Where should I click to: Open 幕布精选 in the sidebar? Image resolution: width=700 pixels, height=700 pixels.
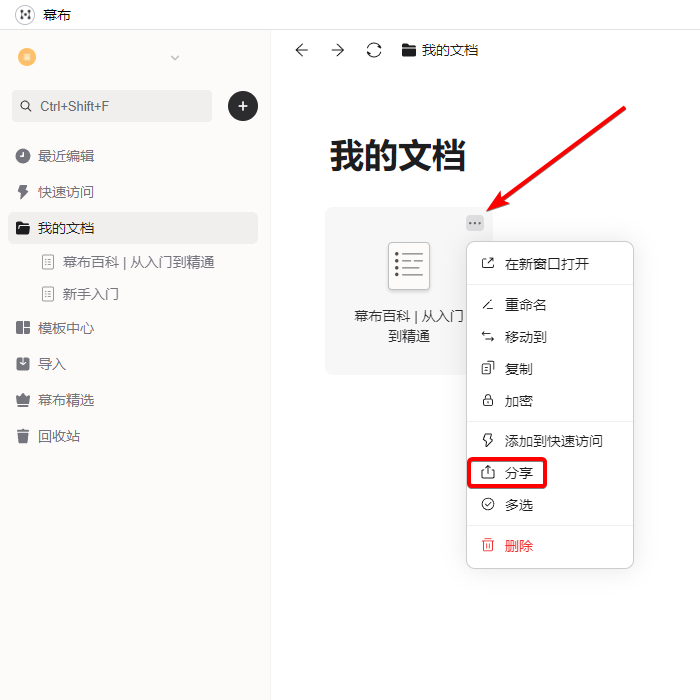[65, 400]
